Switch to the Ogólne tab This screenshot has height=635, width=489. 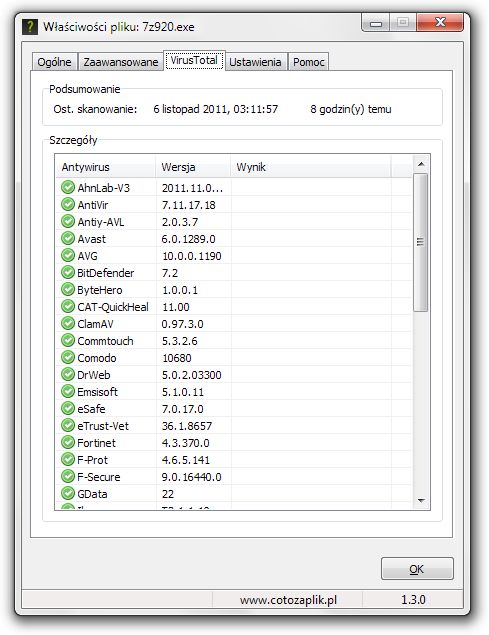[x=54, y=62]
